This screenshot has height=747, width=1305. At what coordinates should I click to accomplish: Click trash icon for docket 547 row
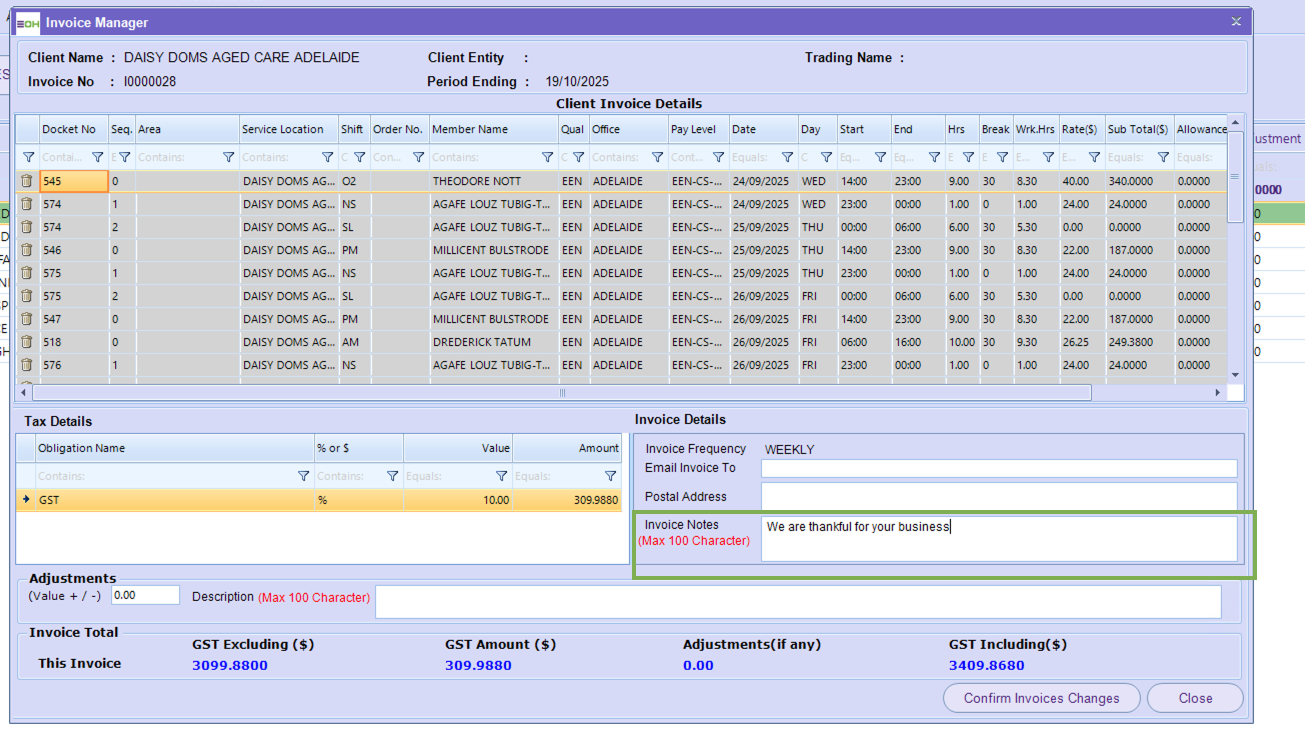pyautogui.click(x=27, y=319)
